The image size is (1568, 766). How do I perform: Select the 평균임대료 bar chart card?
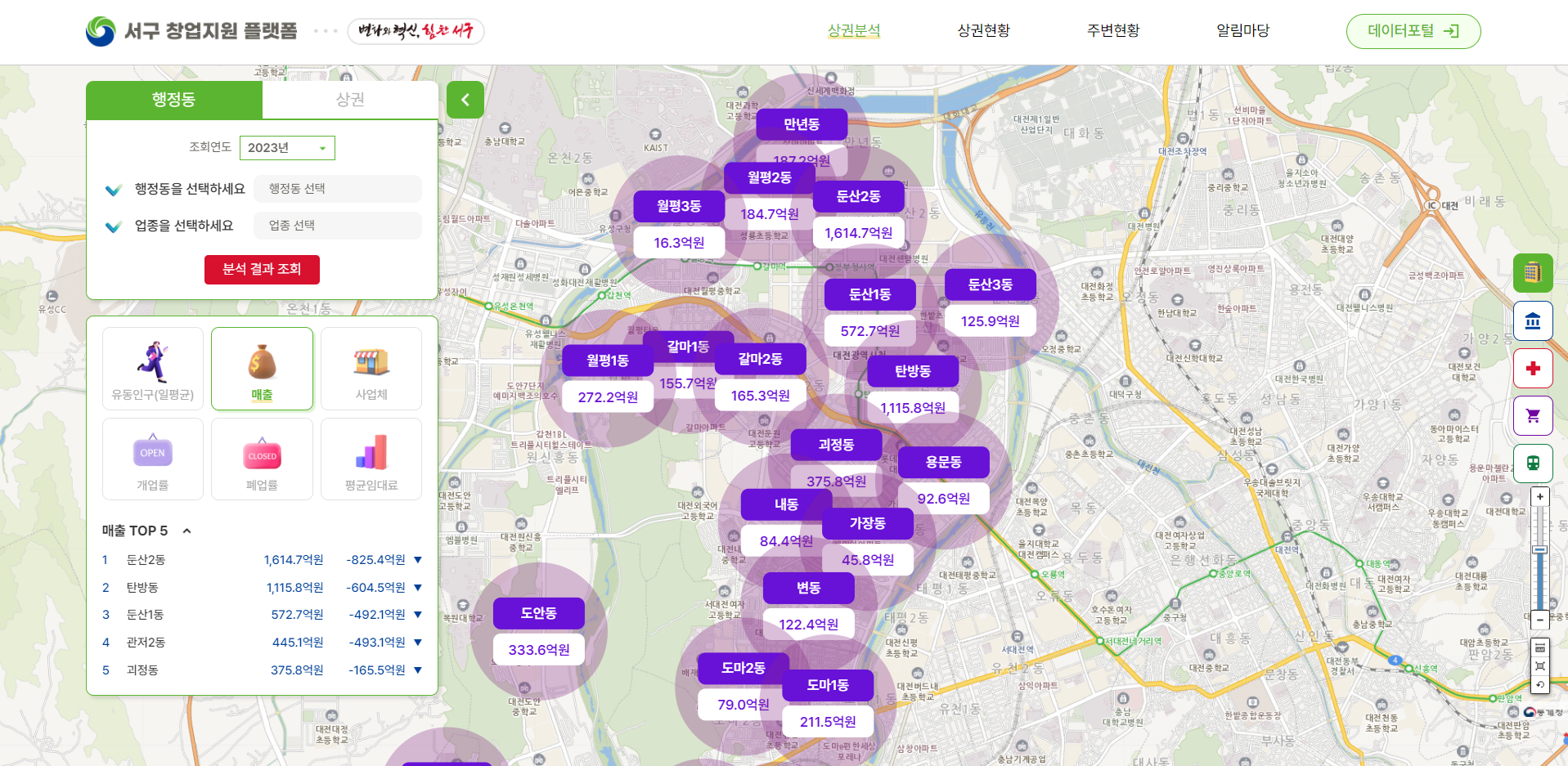click(371, 459)
